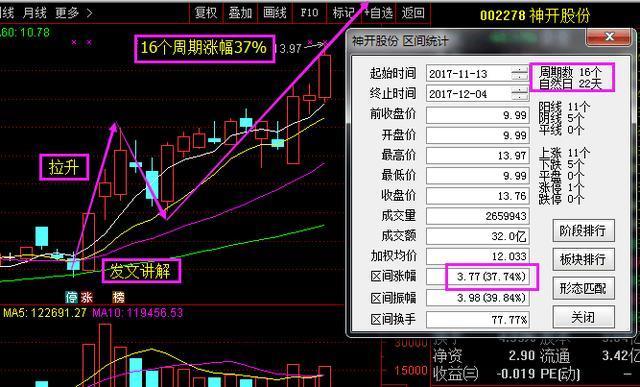Click the 榜 marker below chart

(x=118, y=297)
